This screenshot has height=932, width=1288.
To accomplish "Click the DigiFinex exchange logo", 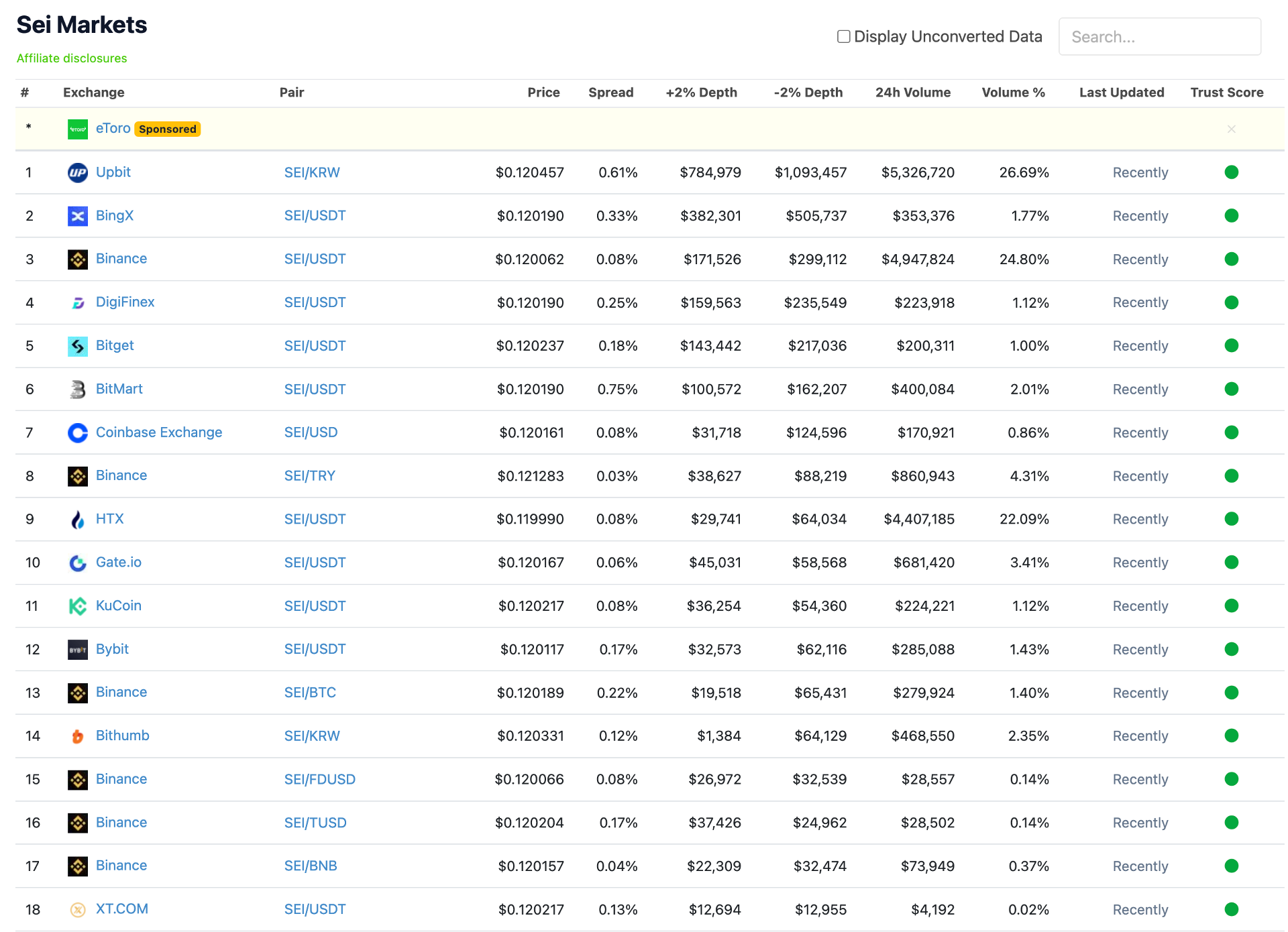I will tap(78, 303).
